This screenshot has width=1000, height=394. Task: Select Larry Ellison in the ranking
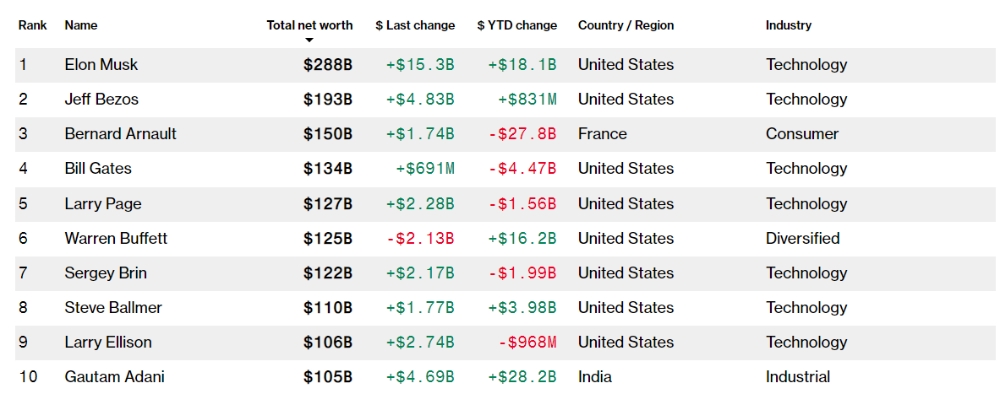click(108, 342)
